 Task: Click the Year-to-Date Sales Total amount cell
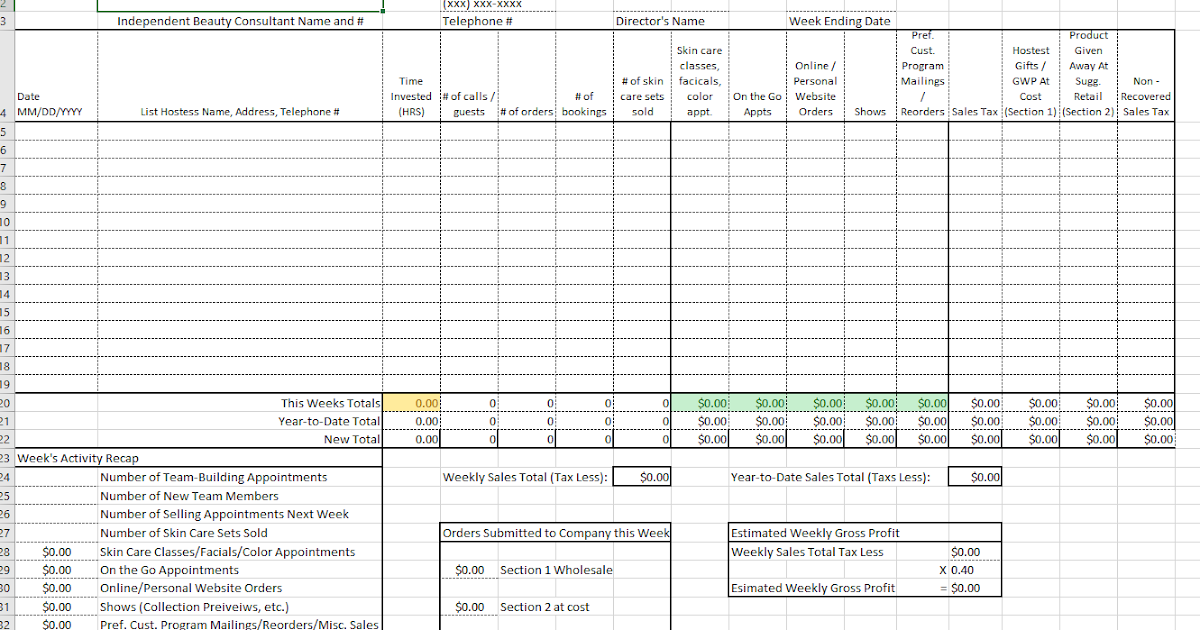click(974, 476)
